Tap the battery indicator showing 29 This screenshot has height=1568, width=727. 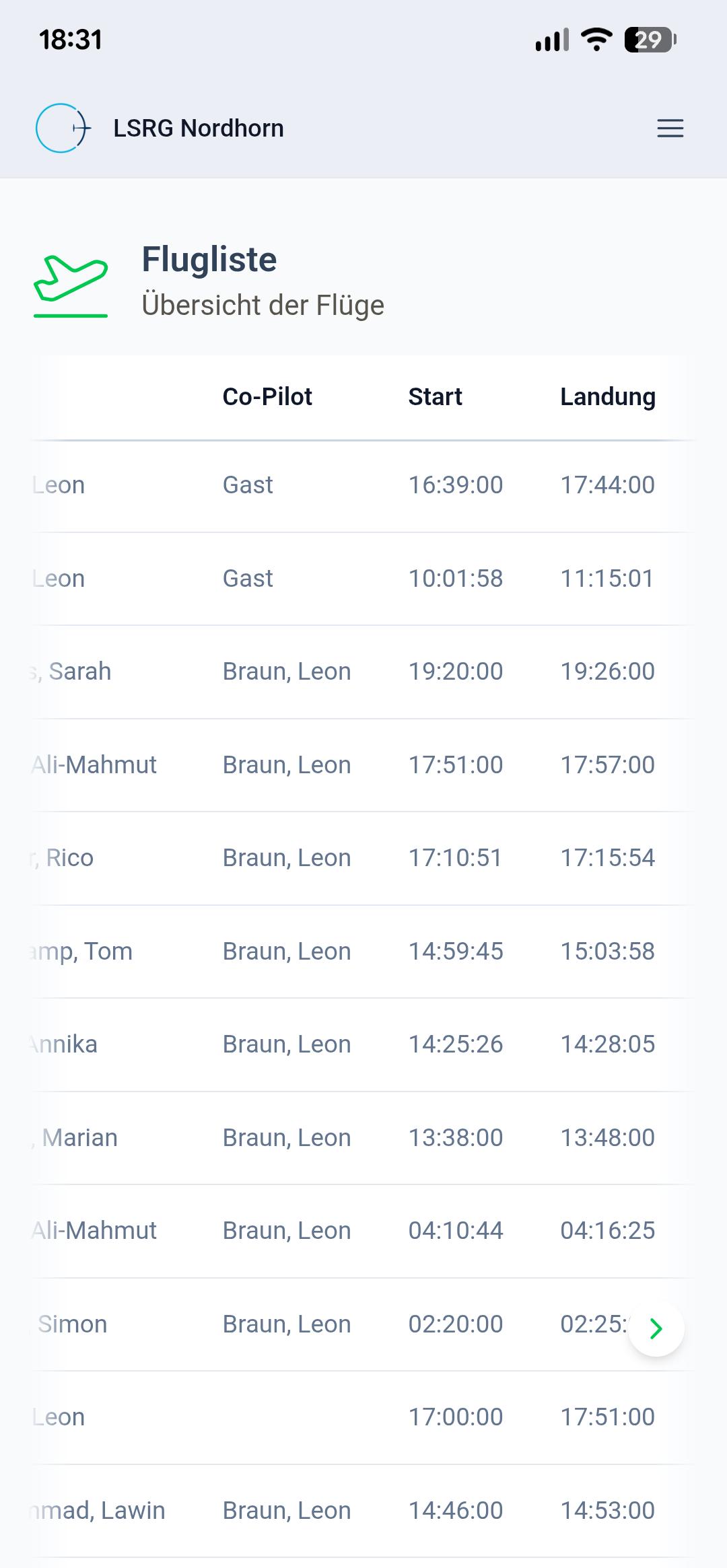[650, 40]
